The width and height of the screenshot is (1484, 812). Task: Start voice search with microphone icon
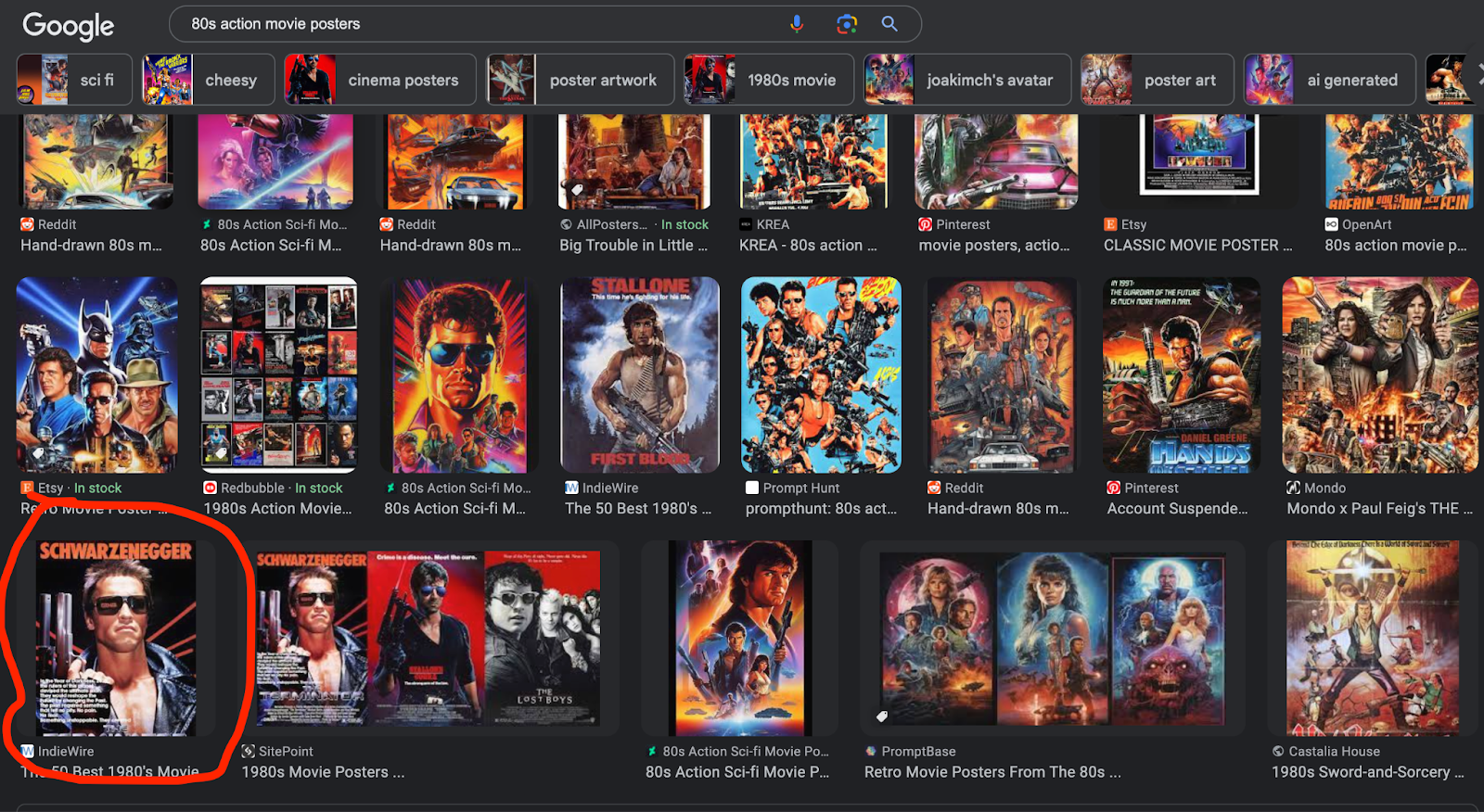pyautogui.click(x=797, y=24)
